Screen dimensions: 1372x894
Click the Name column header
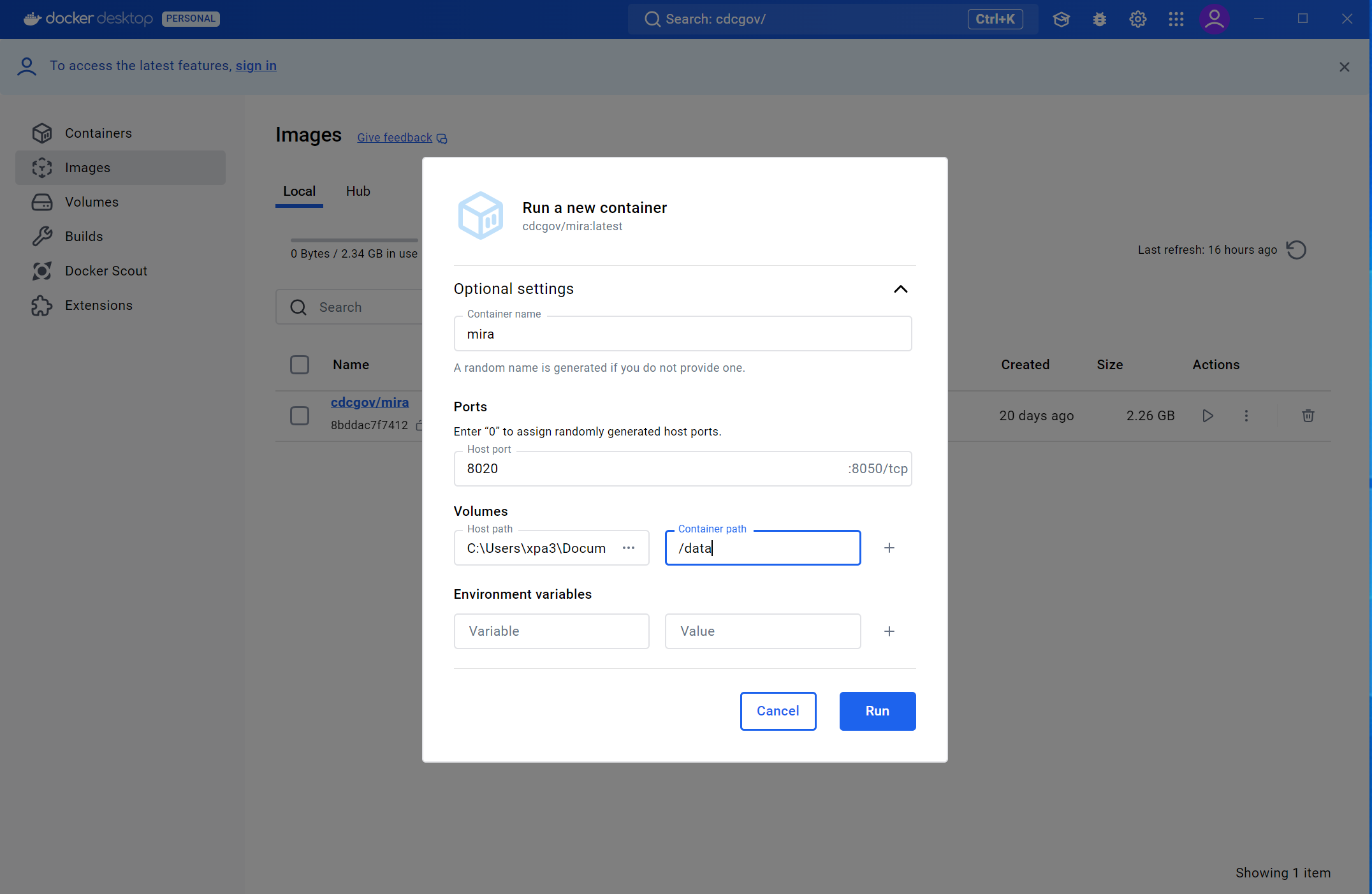(x=351, y=365)
